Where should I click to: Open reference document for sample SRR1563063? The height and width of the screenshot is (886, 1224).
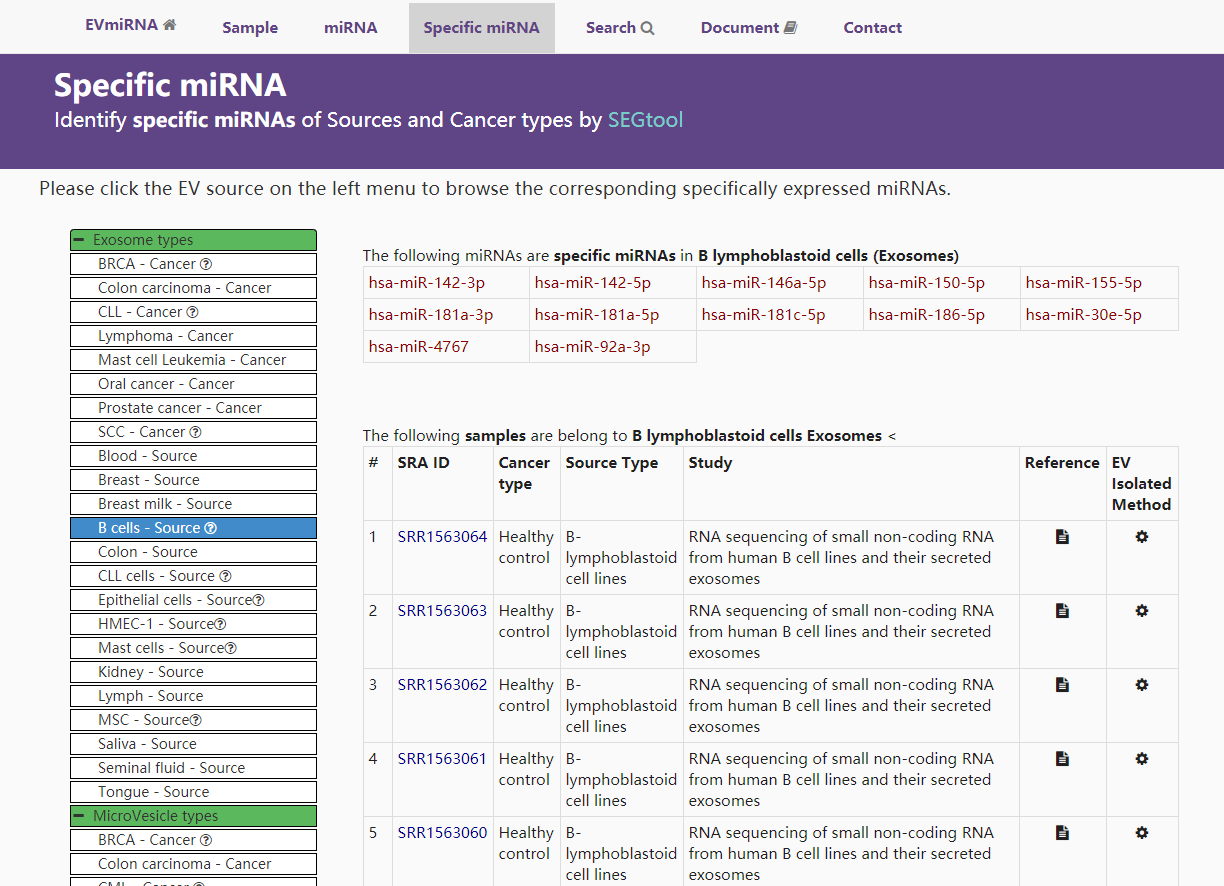click(x=1062, y=611)
